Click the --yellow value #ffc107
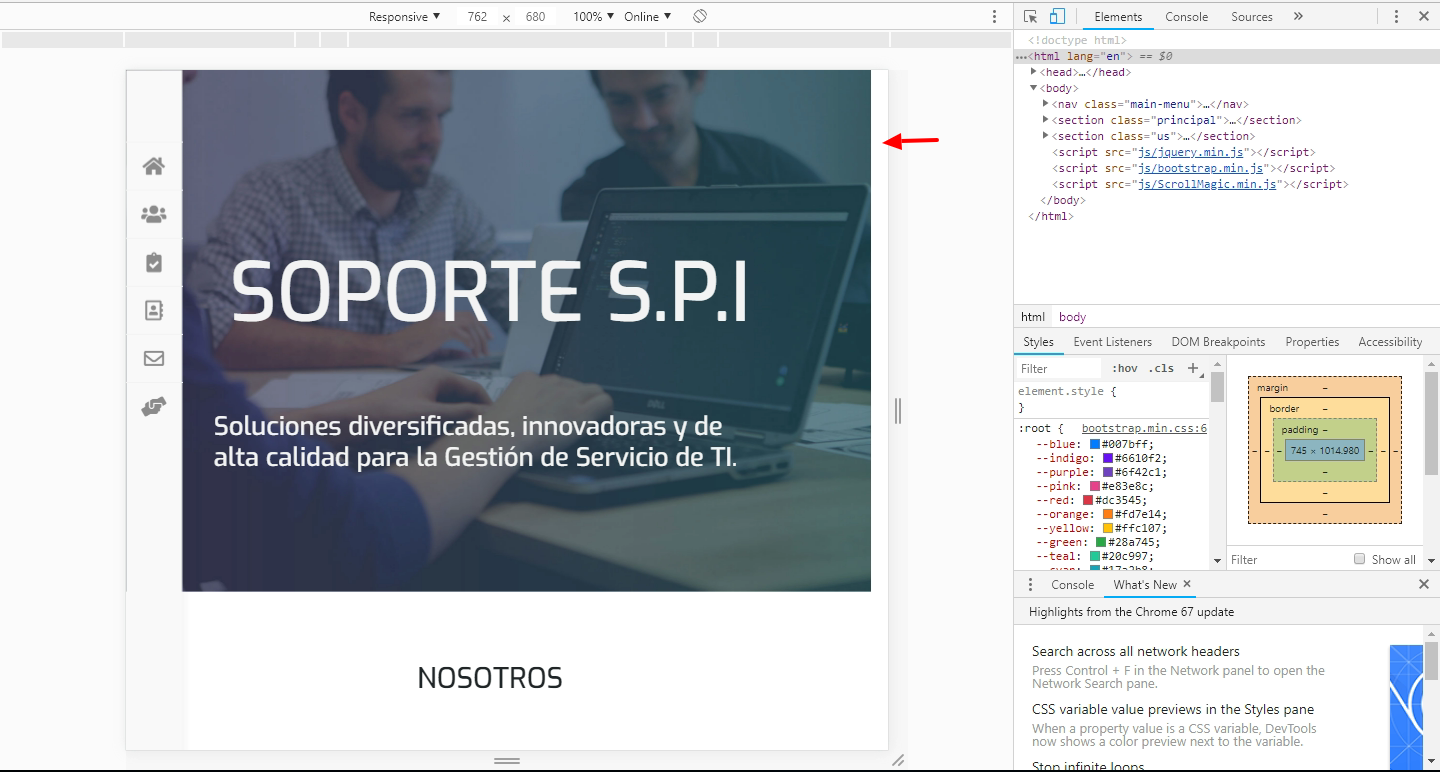Image resolution: width=1440 pixels, height=772 pixels. 1140,528
